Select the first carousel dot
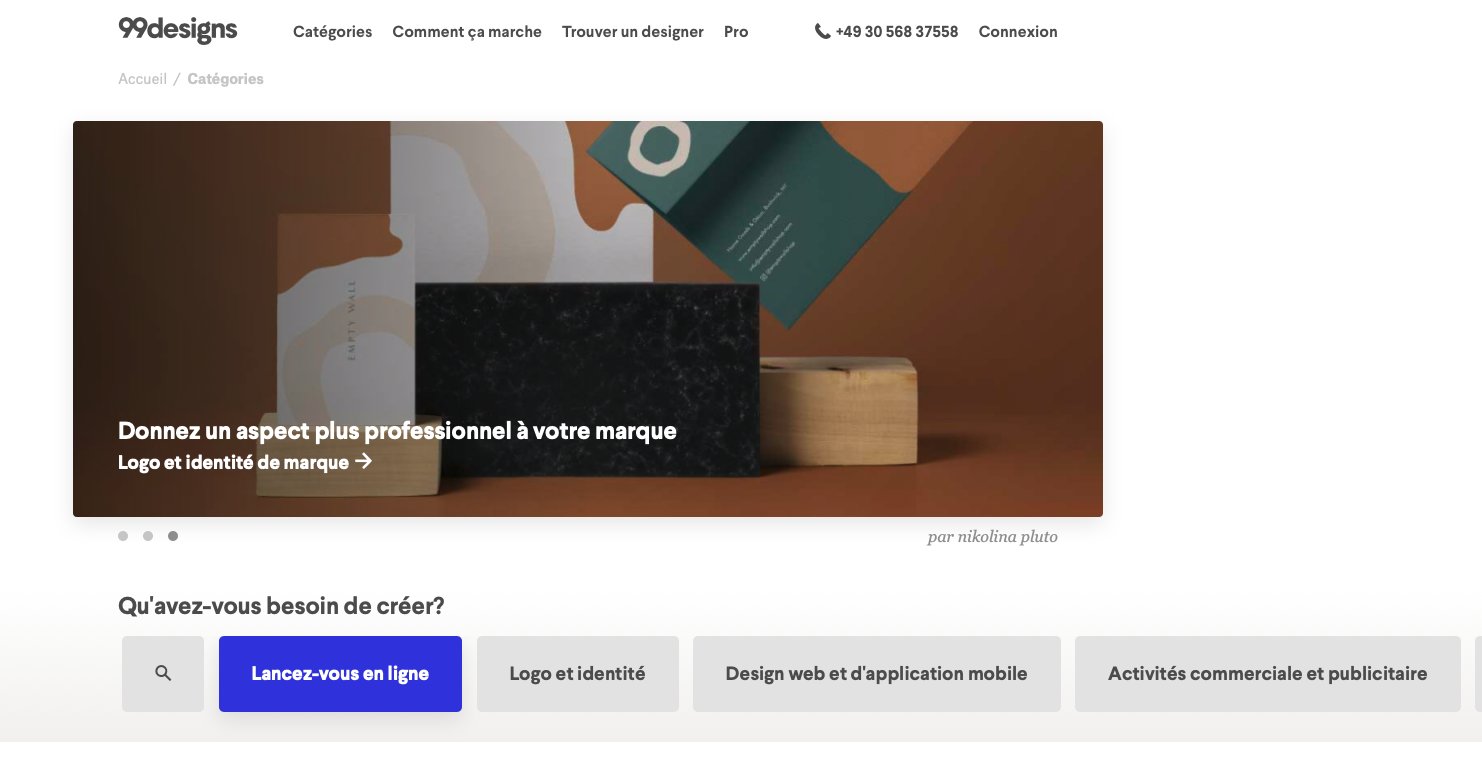Image resolution: width=1482 pixels, height=758 pixels. point(123,536)
